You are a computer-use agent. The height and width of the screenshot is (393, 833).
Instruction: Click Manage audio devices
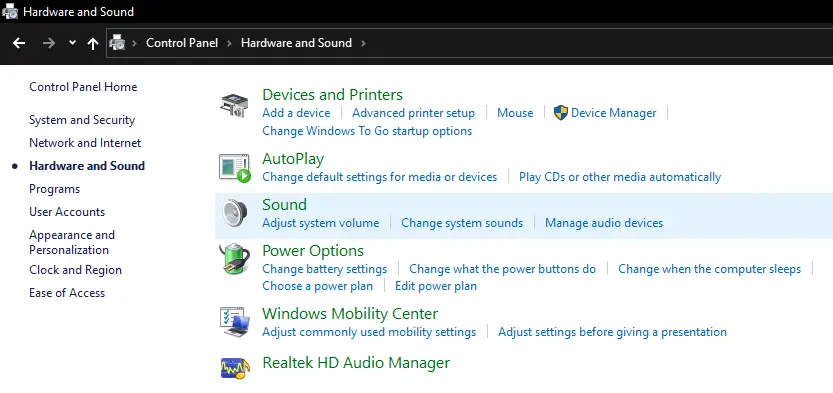pos(604,223)
